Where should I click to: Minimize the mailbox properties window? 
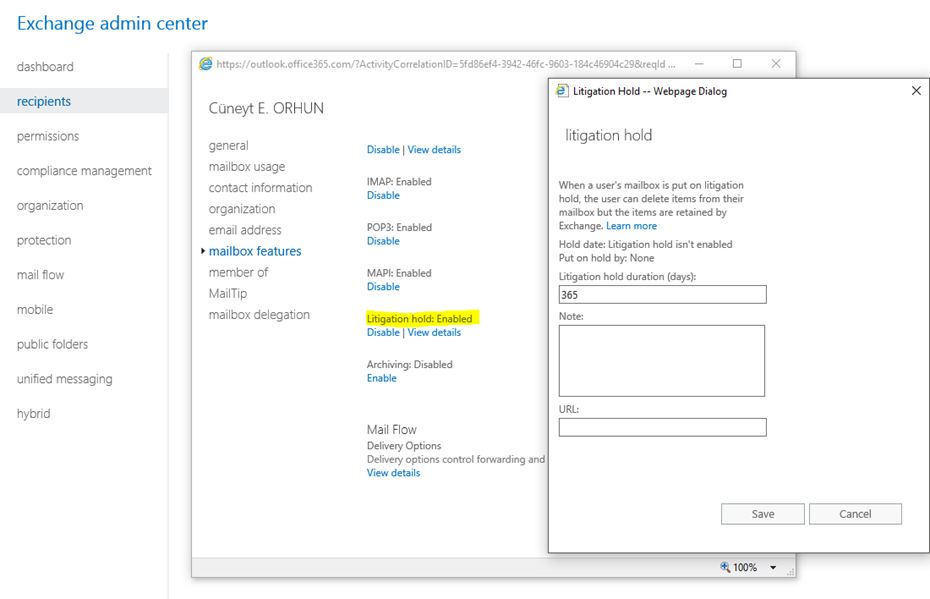point(699,63)
